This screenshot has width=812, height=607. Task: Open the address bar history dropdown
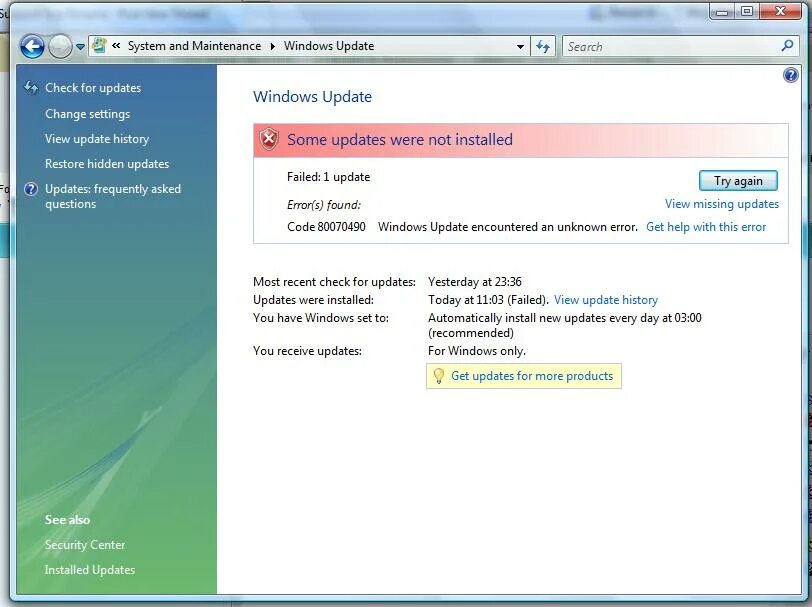520,47
